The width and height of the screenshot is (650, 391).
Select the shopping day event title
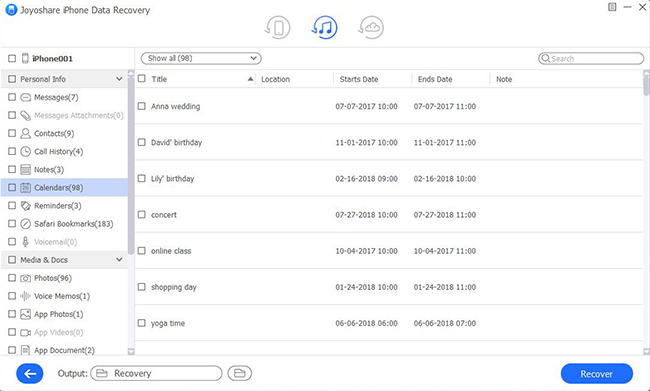[x=174, y=287]
